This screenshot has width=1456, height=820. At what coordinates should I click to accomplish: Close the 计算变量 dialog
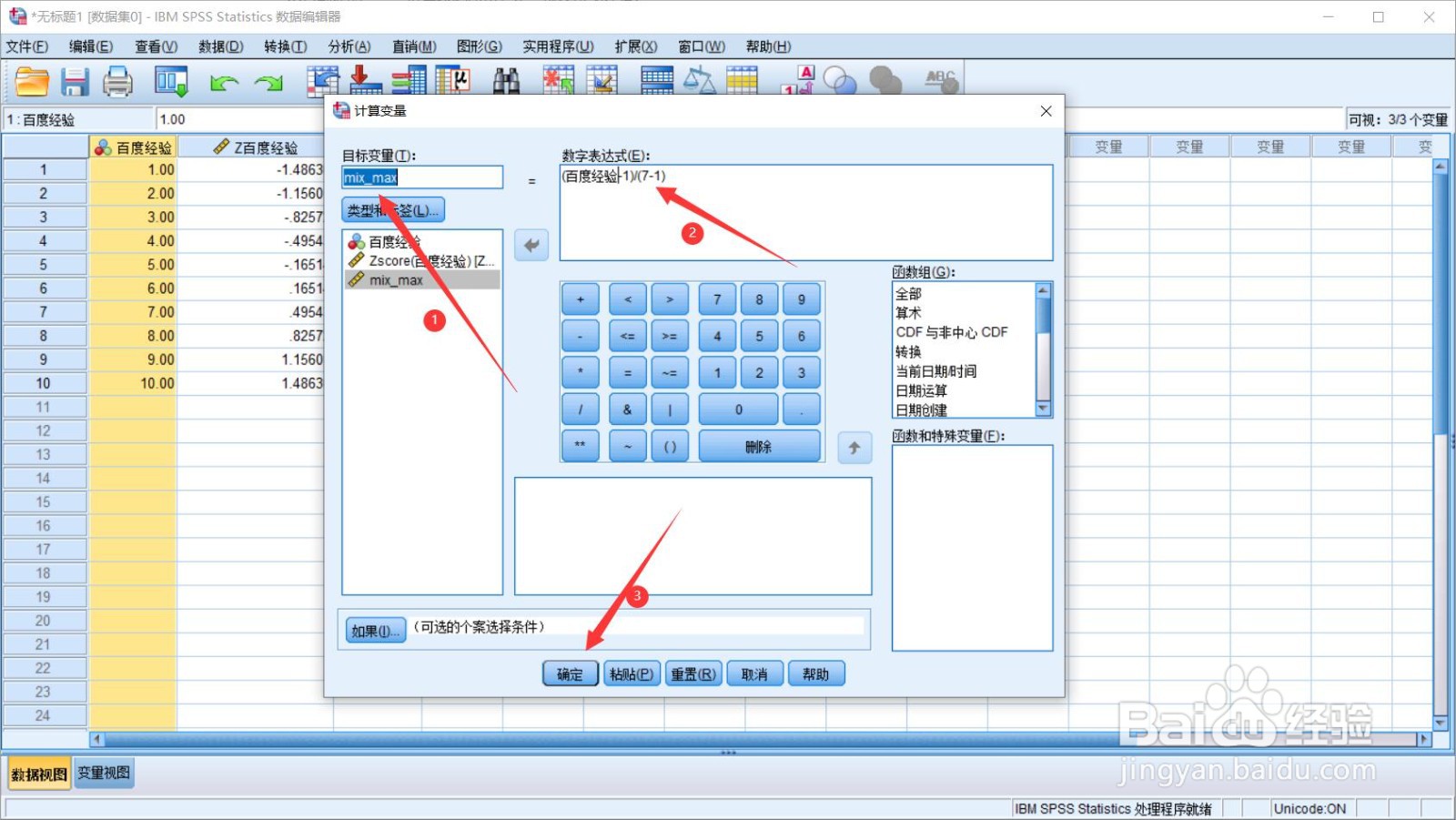pyautogui.click(x=1046, y=111)
